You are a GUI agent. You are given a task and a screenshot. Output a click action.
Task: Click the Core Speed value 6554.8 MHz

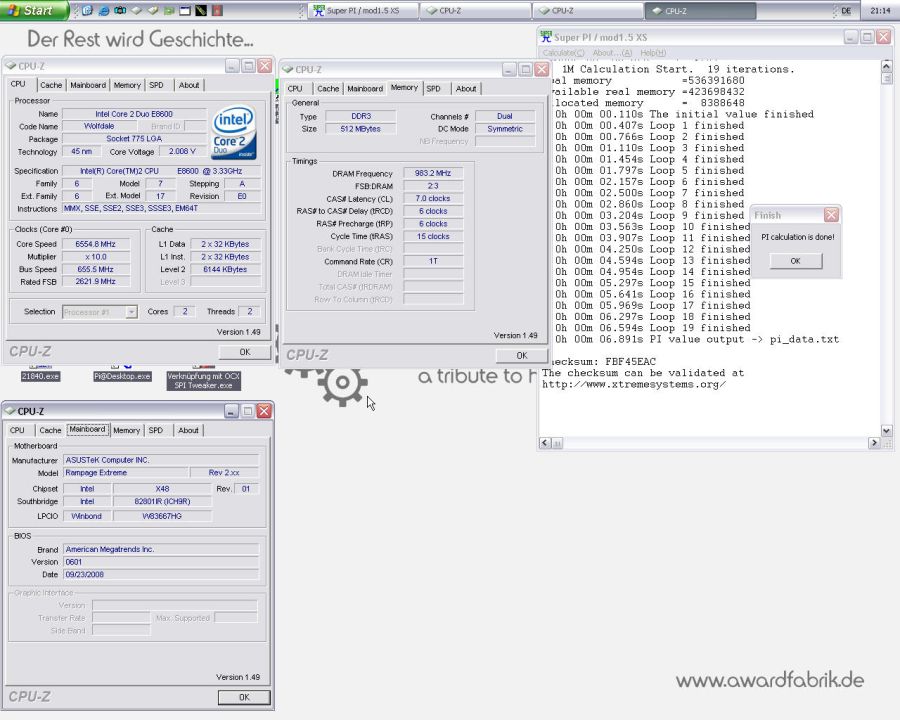96,244
